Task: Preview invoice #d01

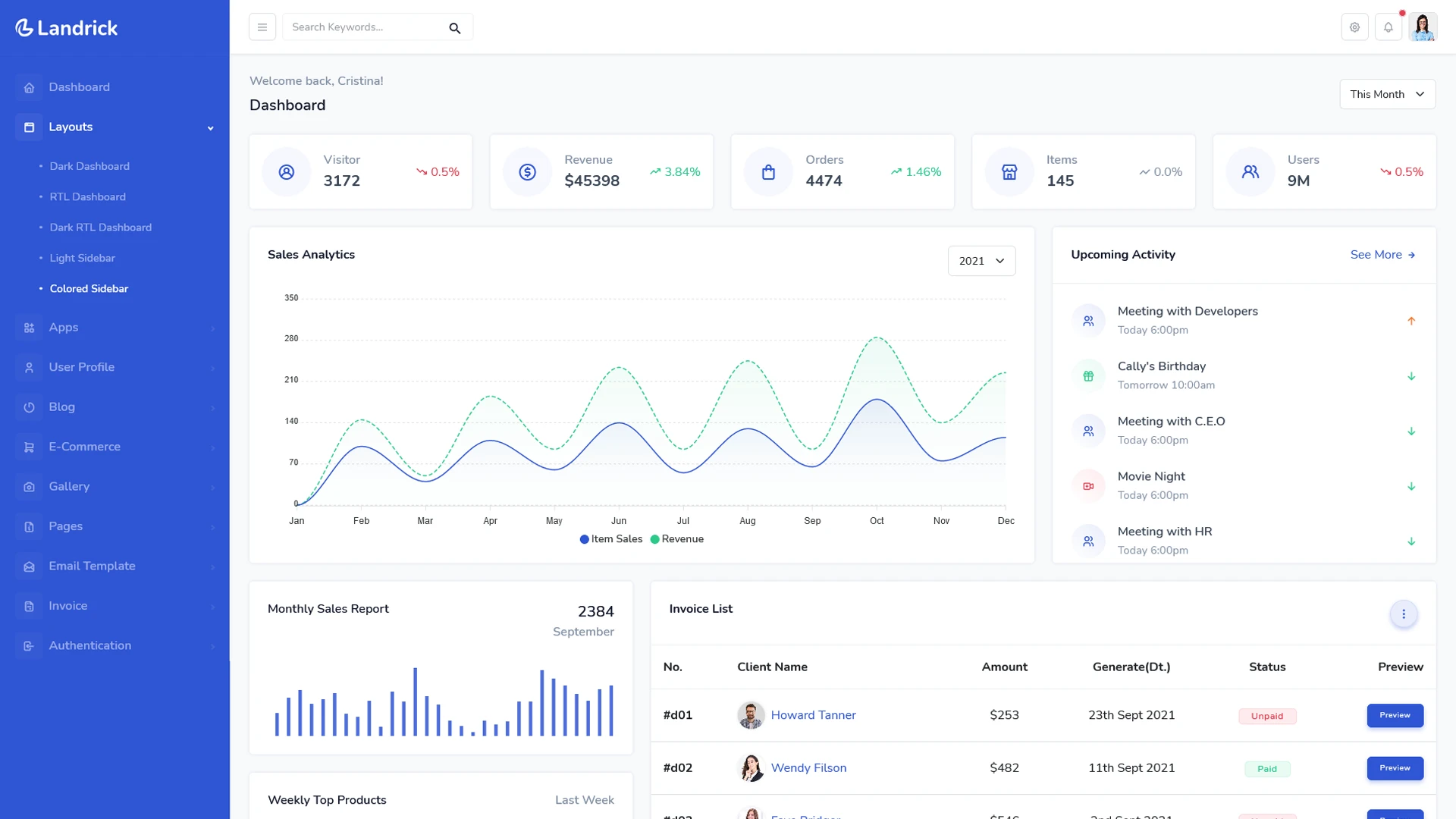Action: point(1395,715)
